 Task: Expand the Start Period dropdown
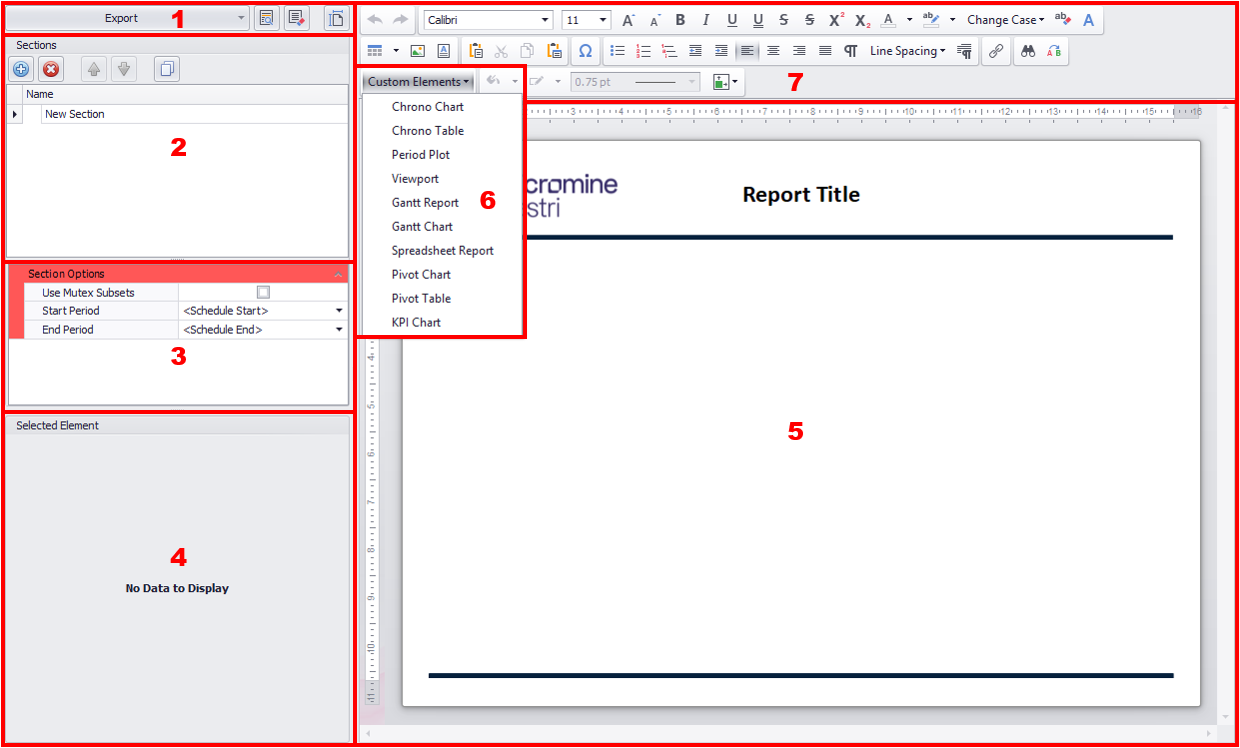pyautogui.click(x=338, y=311)
